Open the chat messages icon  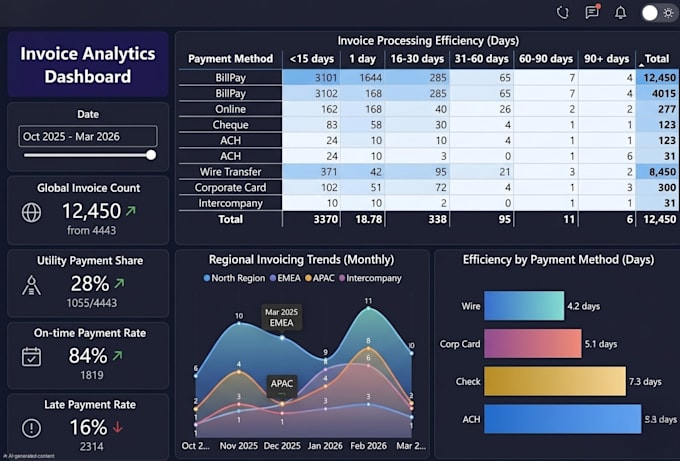tap(592, 12)
